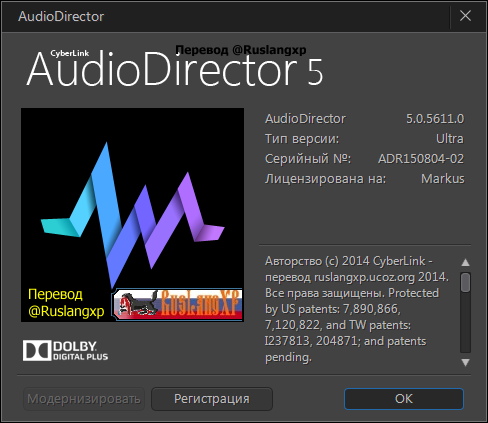Select the serial number ADR150804-02
This screenshot has width=488, height=423.
421,159
